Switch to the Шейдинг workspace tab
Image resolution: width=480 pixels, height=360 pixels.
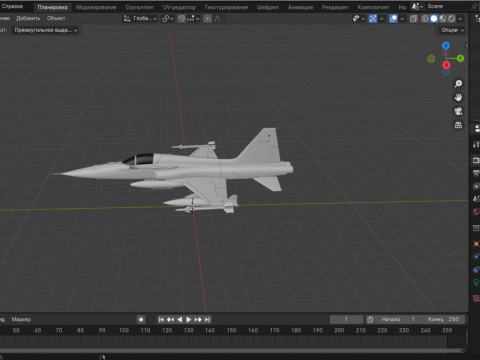click(268, 7)
